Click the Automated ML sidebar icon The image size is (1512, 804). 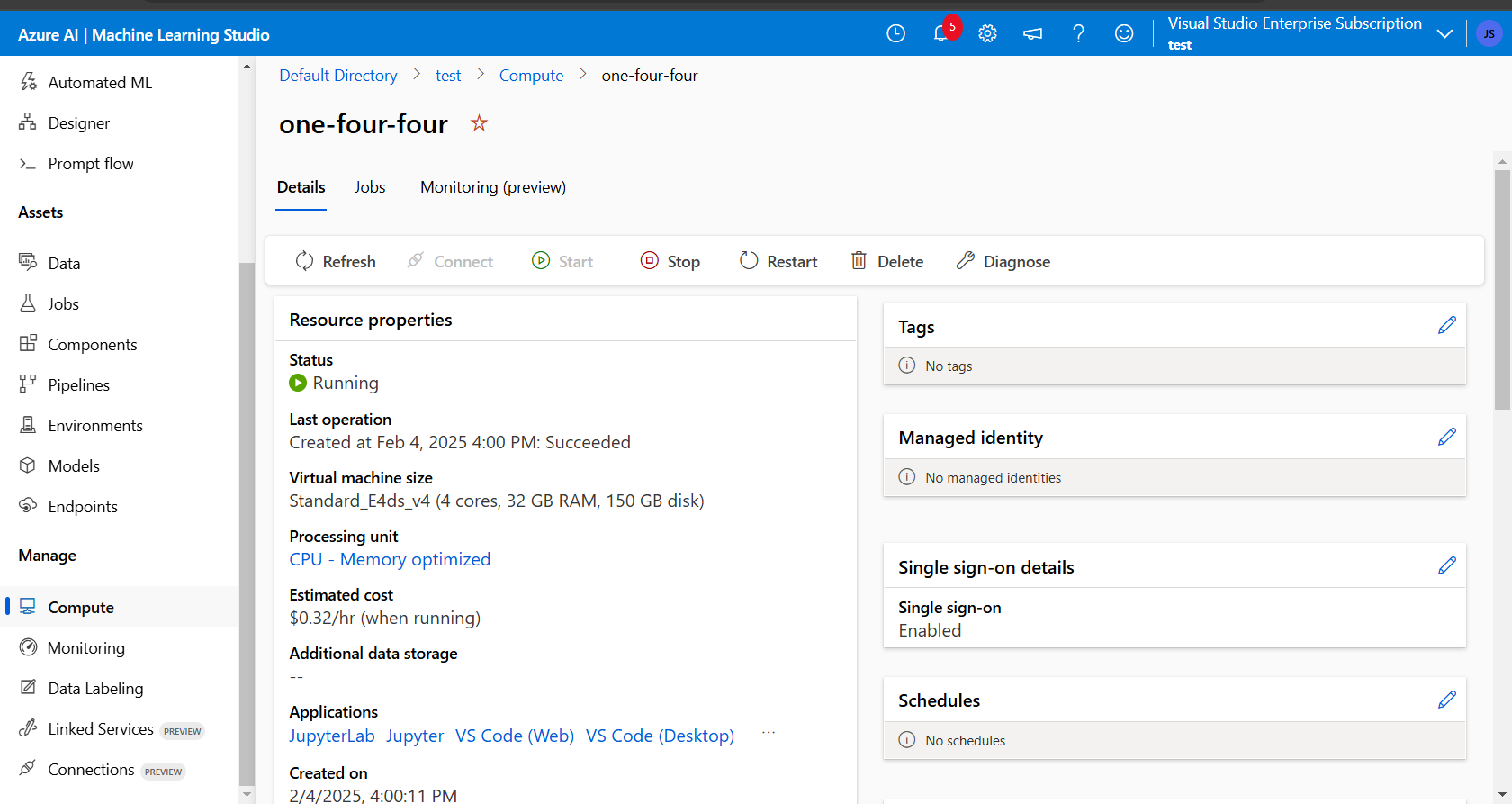coord(29,82)
